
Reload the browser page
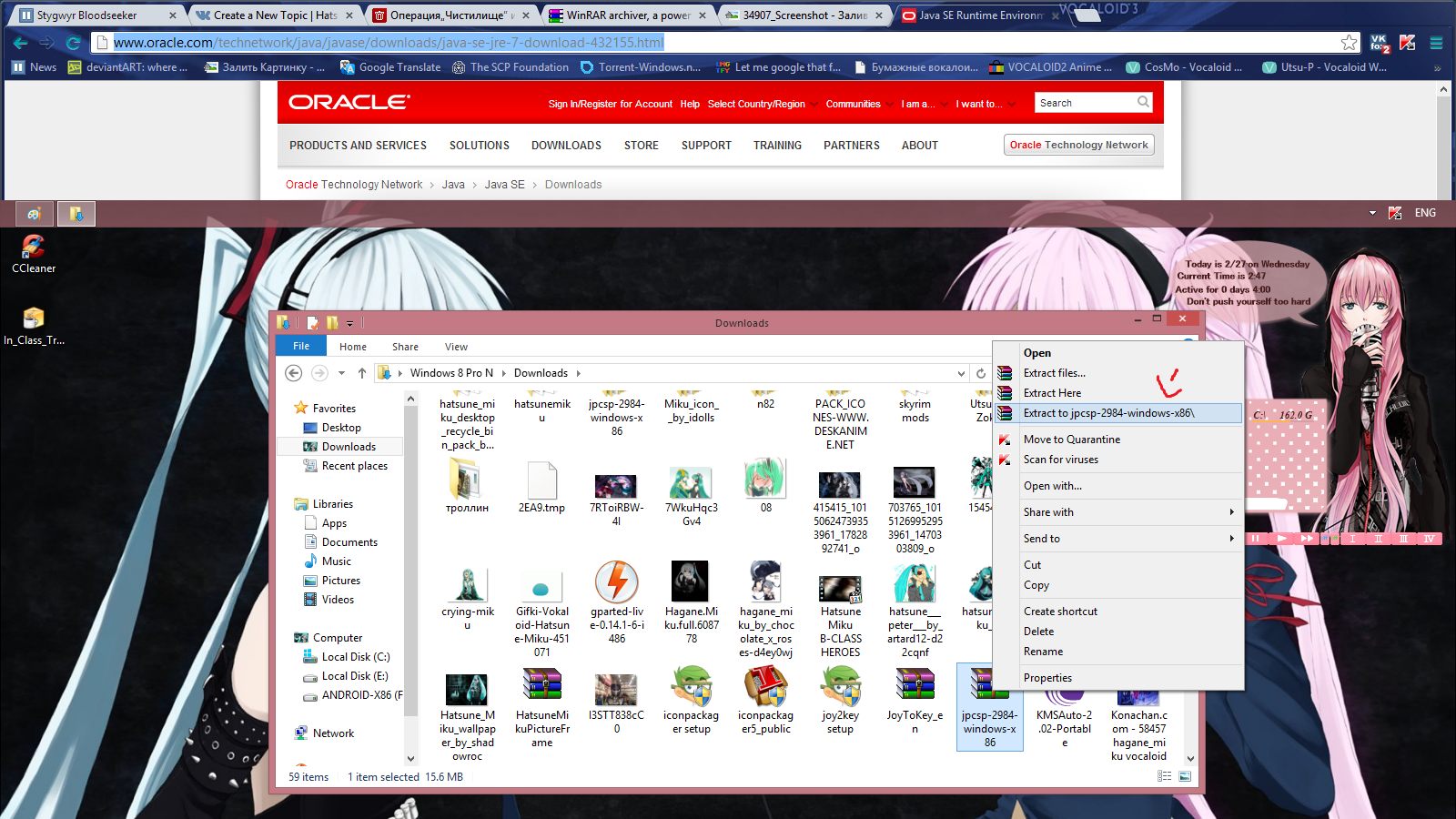tap(74, 43)
